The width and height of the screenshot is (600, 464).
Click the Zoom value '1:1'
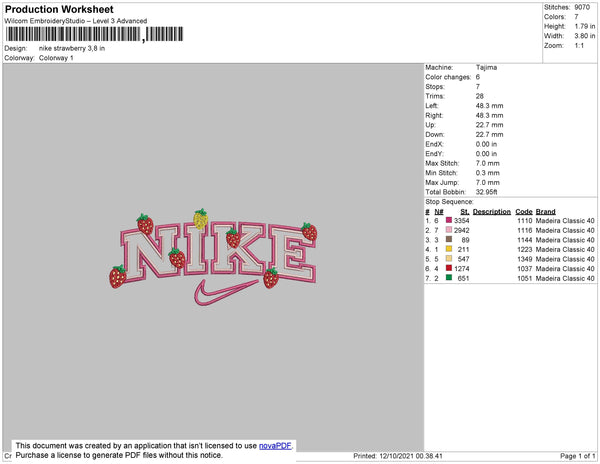(579, 46)
